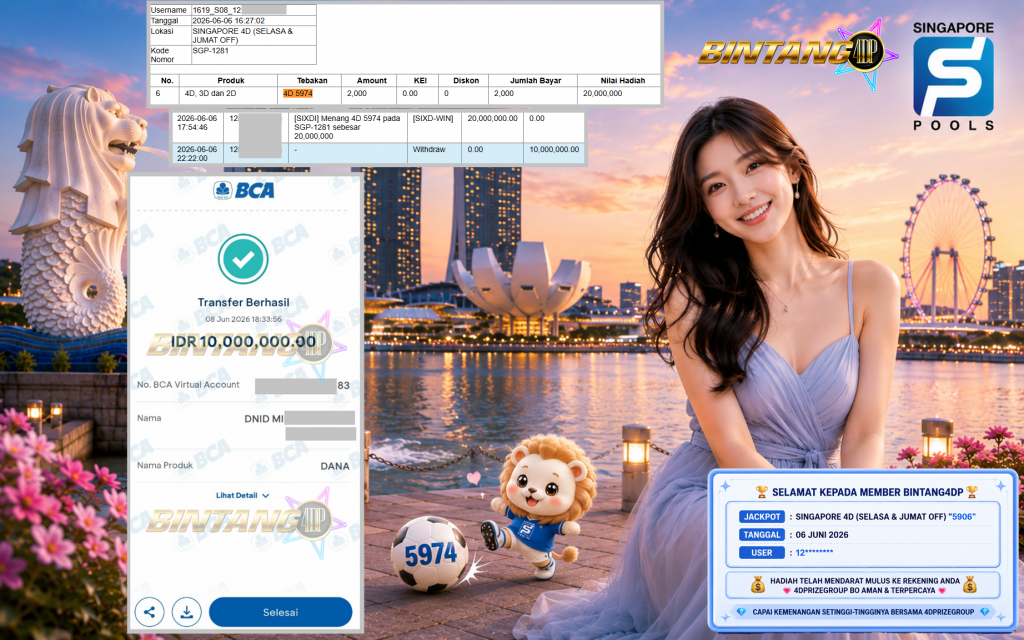Viewport: 1024px width, 640px height.
Task: Click the Selesai button
Action: click(280, 613)
